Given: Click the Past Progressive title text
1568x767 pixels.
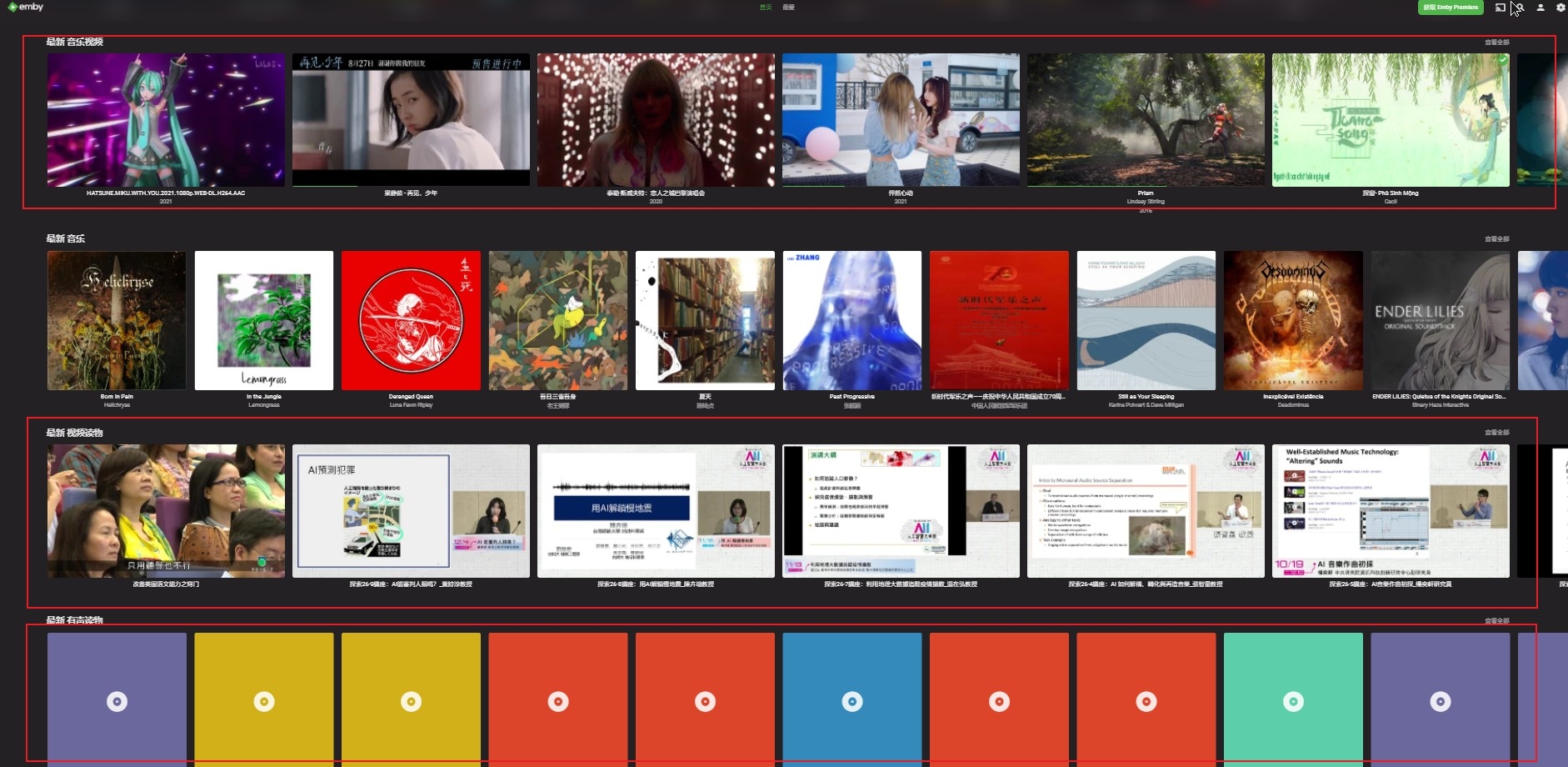Looking at the screenshot, I should click(852, 397).
